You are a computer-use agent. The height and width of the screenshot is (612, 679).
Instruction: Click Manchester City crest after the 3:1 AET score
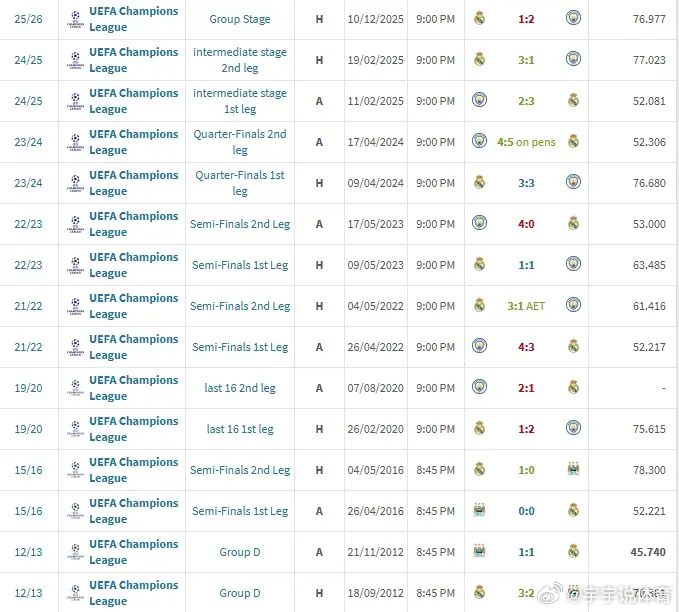pyautogui.click(x=573, y=305)
